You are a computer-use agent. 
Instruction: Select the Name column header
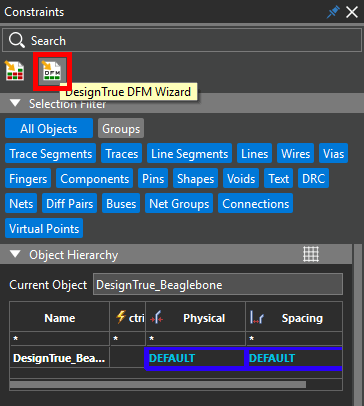(x=60, y=317)
